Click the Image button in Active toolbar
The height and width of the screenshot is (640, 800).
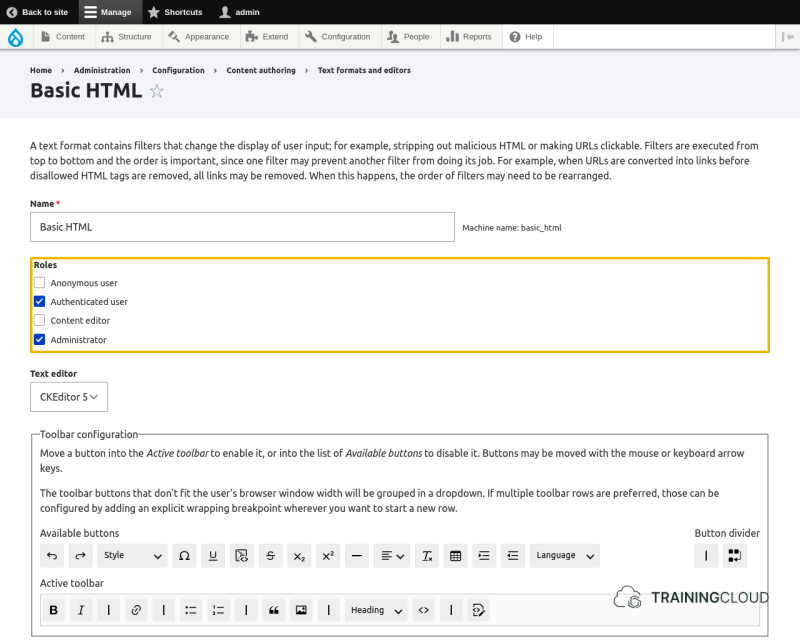(302, 610)
